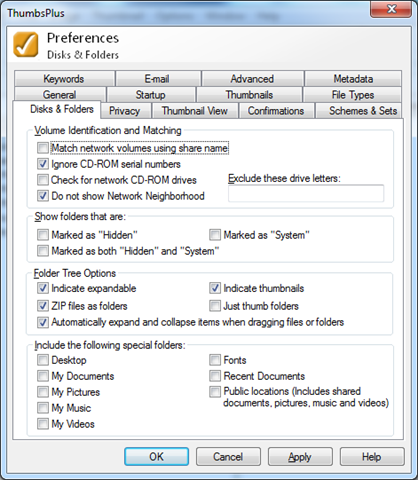Screen dimensions: 418x480
Task: Go to the Schemes & Sets tab
Action: [x=359, y=111]
